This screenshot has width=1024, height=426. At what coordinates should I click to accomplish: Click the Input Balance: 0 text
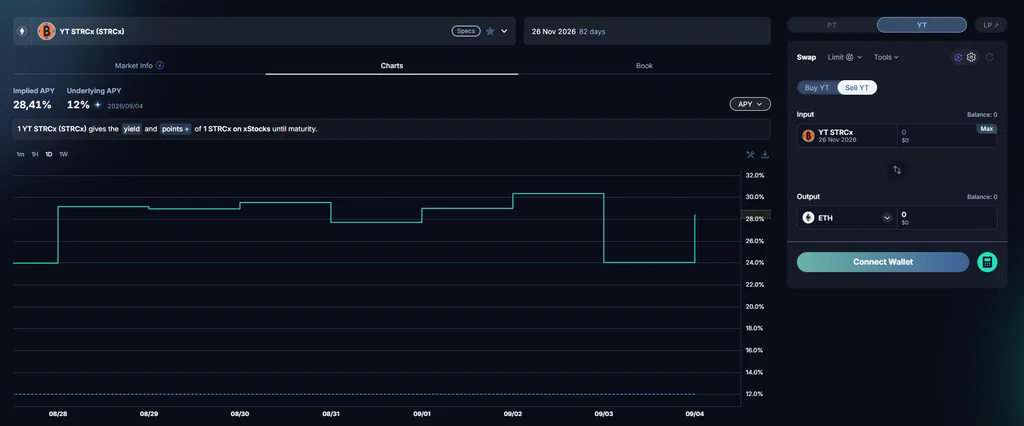(x=982, y=114)
